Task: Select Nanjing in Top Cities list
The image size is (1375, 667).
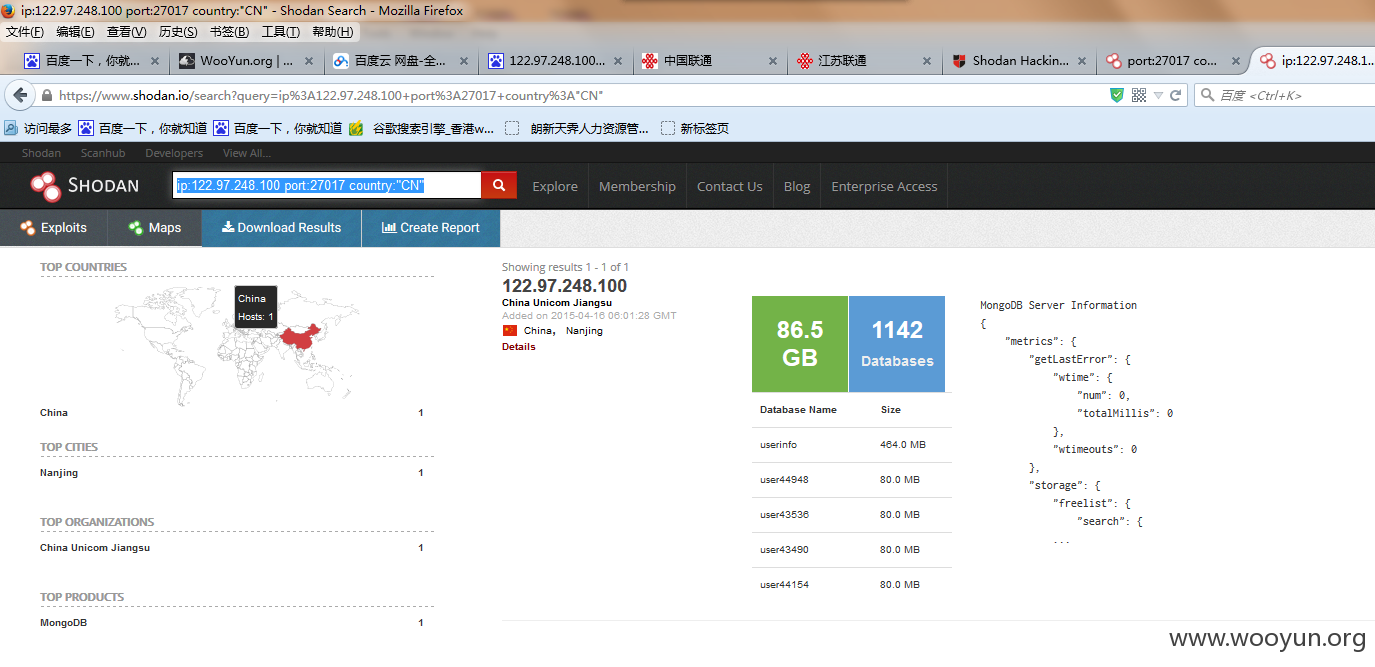Action: tap(59, 473)
